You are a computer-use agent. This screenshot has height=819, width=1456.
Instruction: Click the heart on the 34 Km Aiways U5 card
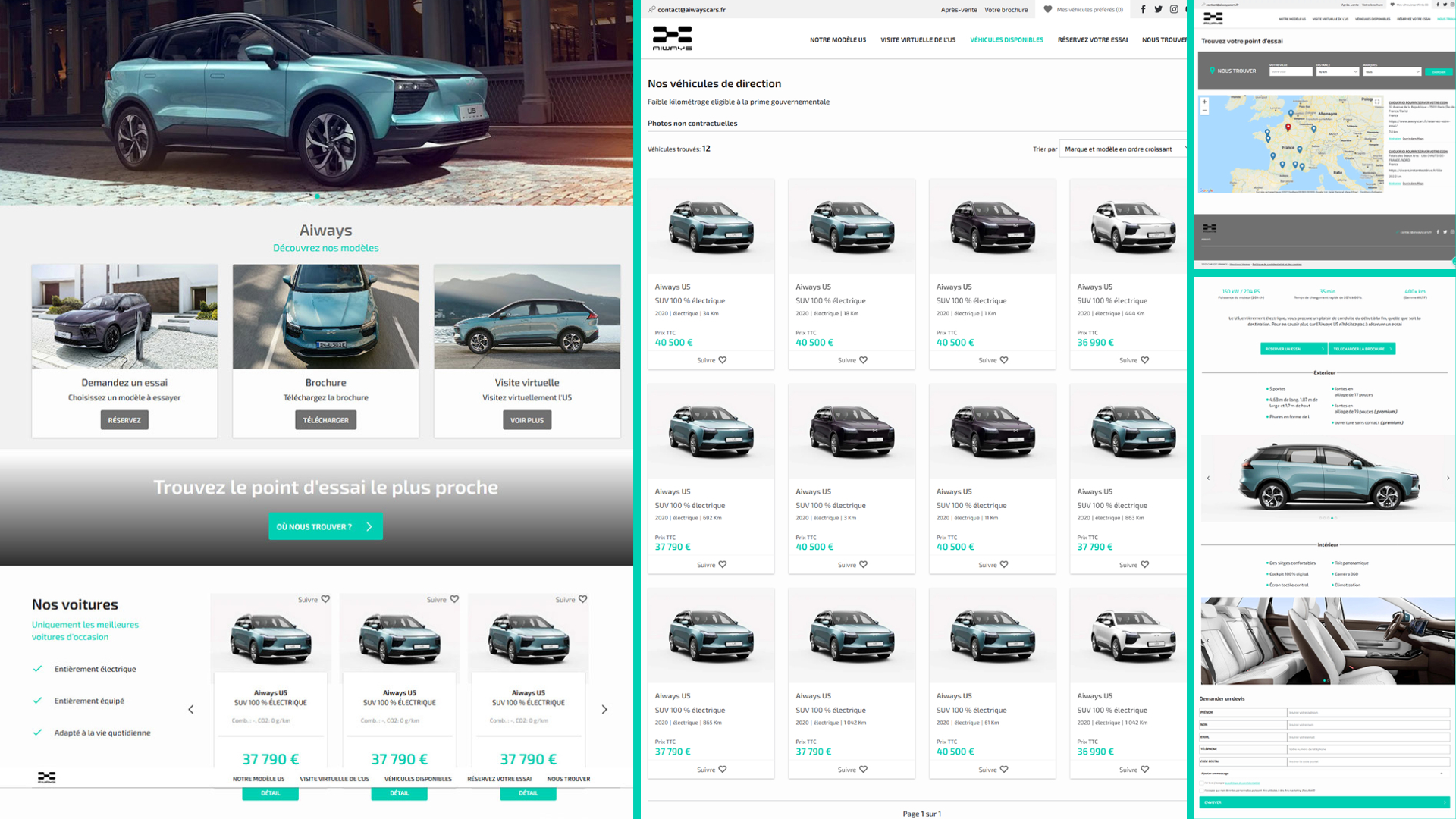[723, 360]
